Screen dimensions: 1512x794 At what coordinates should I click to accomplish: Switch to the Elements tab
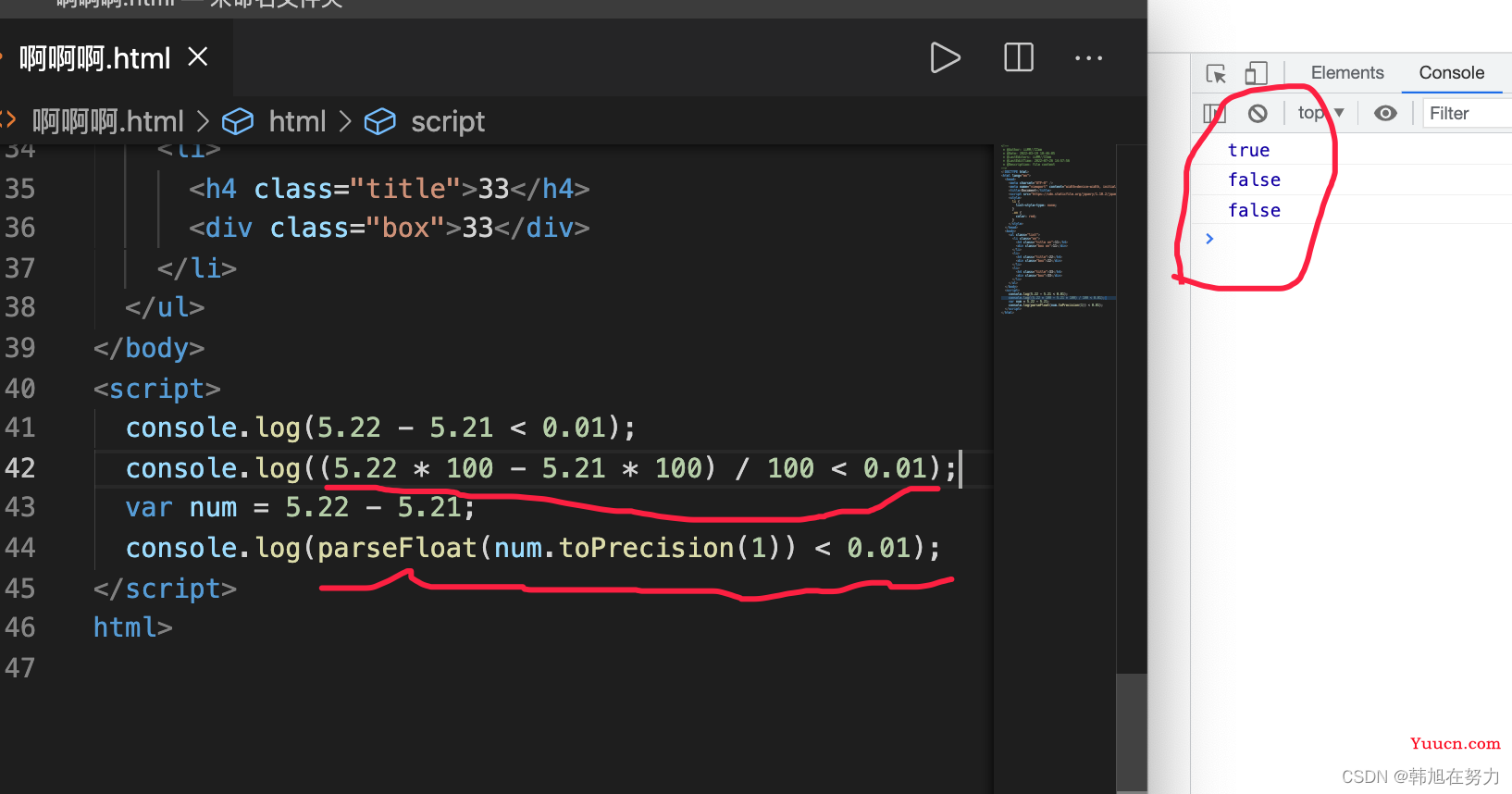pyautogui.click(x=1347, y=73)
